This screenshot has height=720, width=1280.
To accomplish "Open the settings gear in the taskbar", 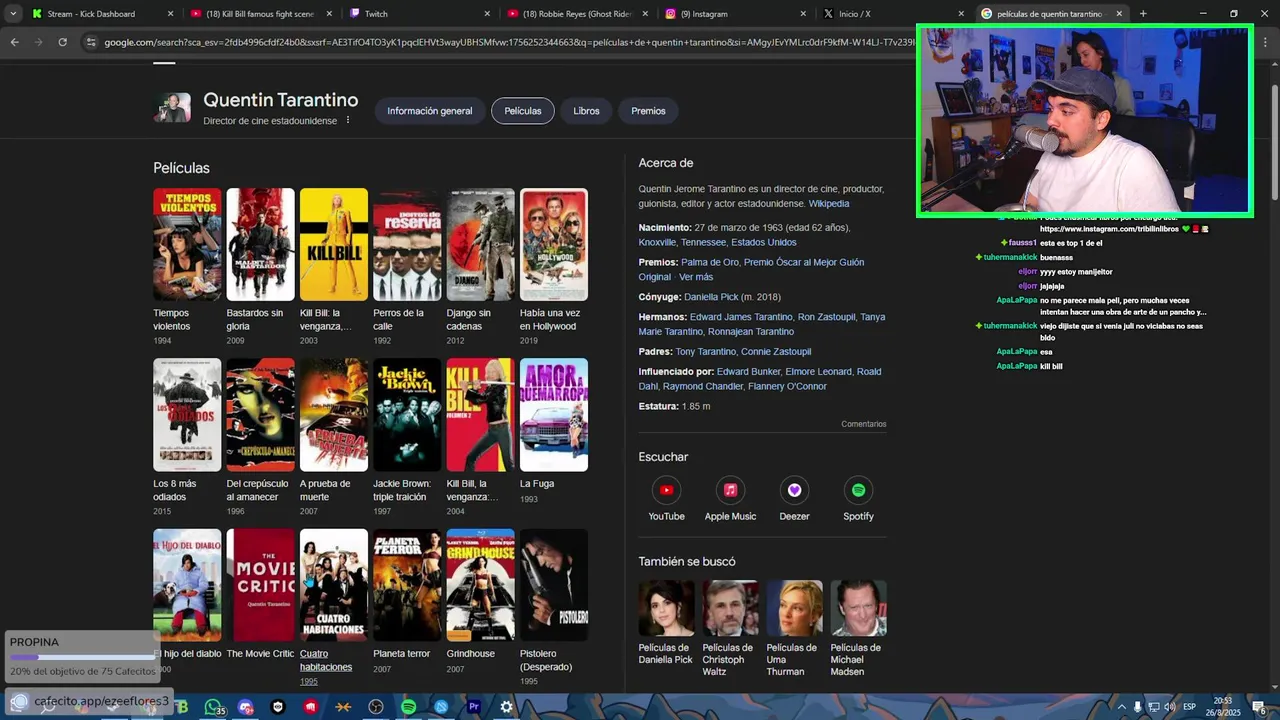I will 506,707.
